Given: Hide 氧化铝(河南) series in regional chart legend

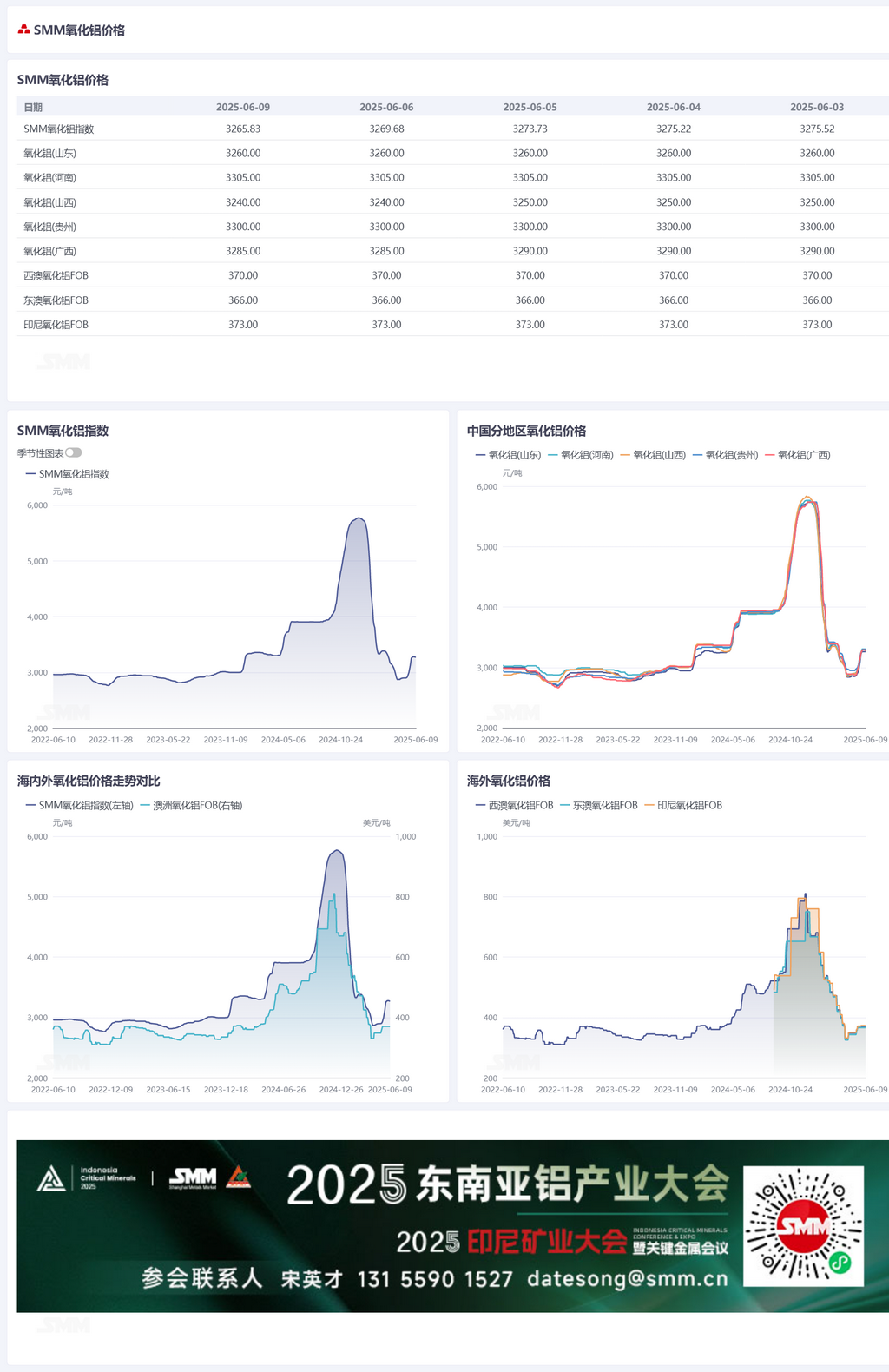Looking at the screenshot, I should coord(581,455).
